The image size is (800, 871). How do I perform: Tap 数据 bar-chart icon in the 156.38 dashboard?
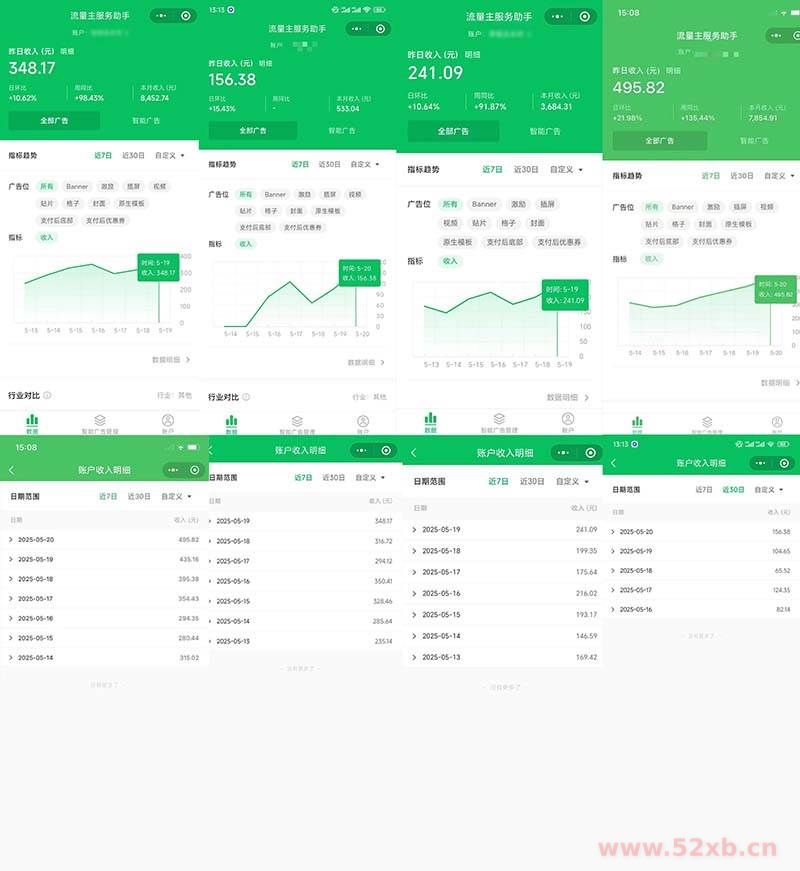[x=232, y=422]
